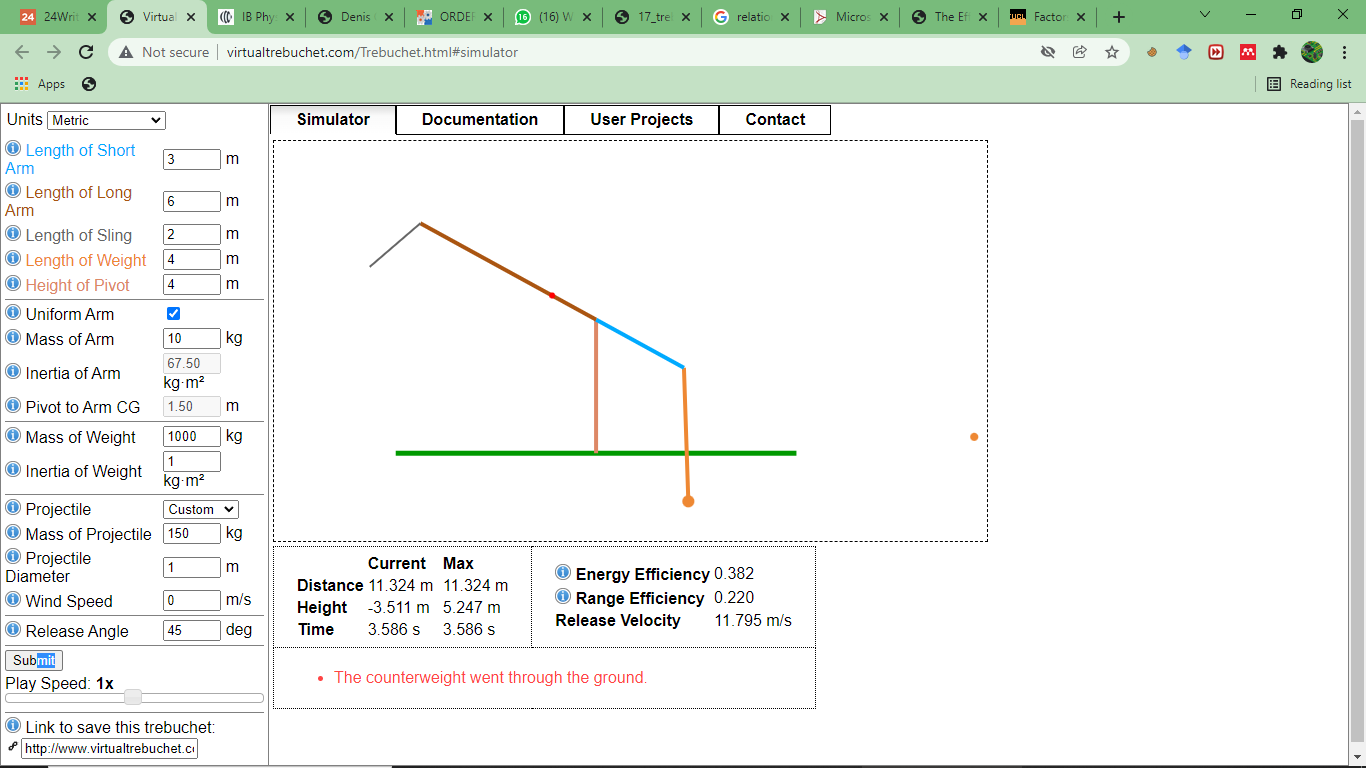The height and width of the screenshot is (768, 1366).
Task: Click info icon beside Length of Short Arm
Action: [x=13, y=149]
